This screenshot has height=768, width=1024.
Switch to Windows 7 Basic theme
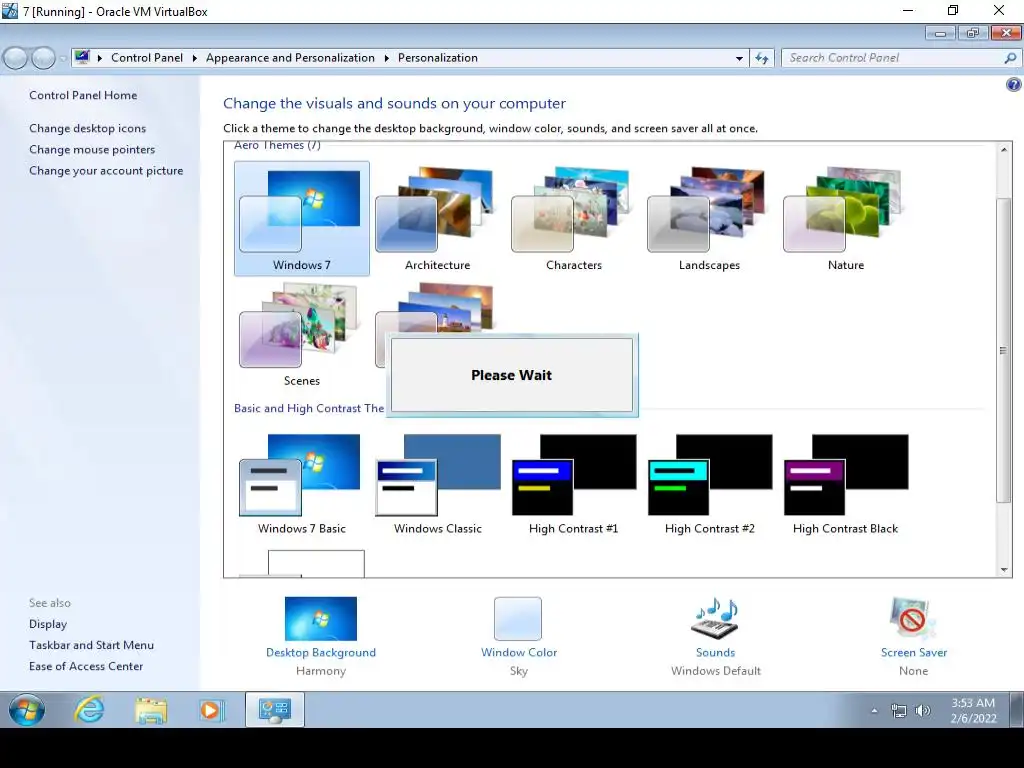302,484
